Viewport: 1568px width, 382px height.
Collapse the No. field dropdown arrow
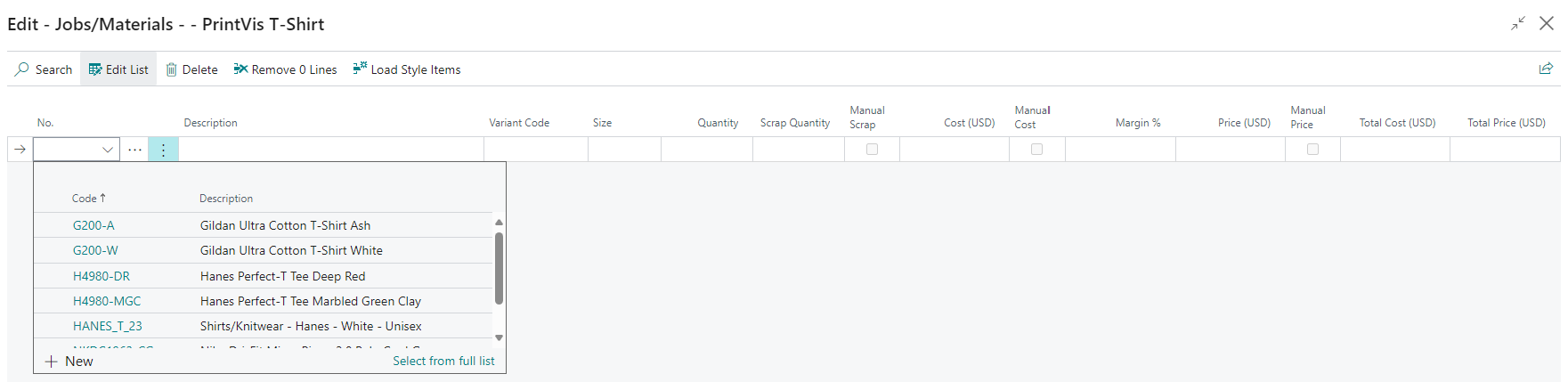point(108,150)
